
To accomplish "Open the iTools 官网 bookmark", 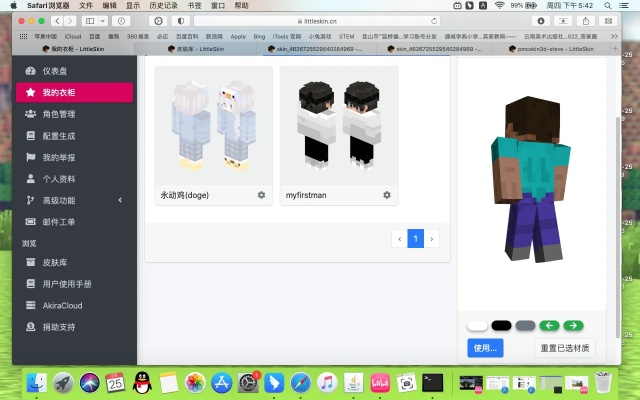I will coord(287,36).
